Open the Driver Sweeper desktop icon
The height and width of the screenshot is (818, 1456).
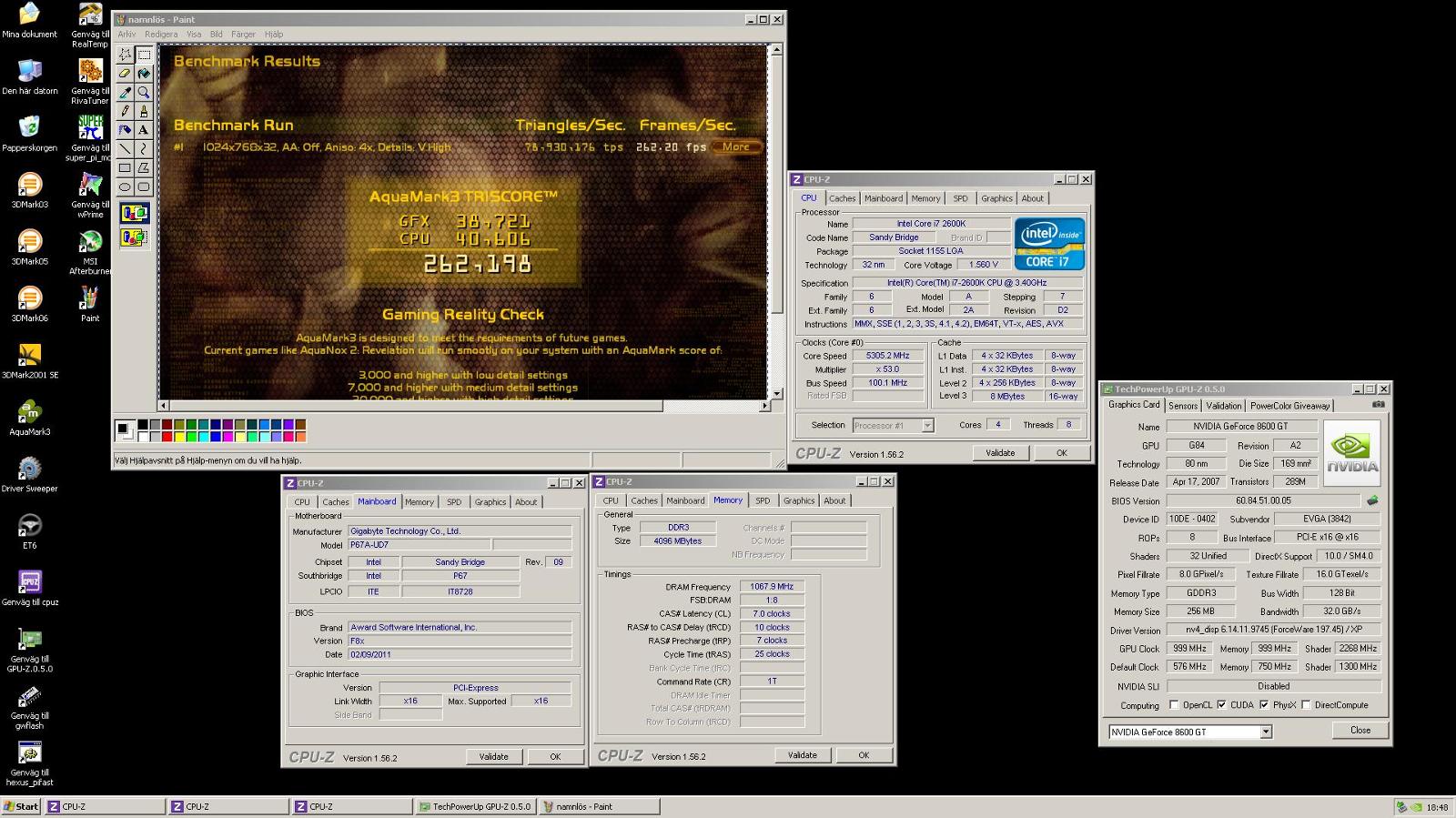[x=29, y=474]
